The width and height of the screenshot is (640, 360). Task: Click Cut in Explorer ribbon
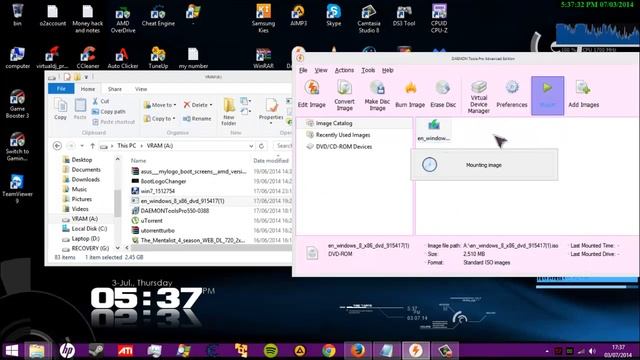point(101,101)
